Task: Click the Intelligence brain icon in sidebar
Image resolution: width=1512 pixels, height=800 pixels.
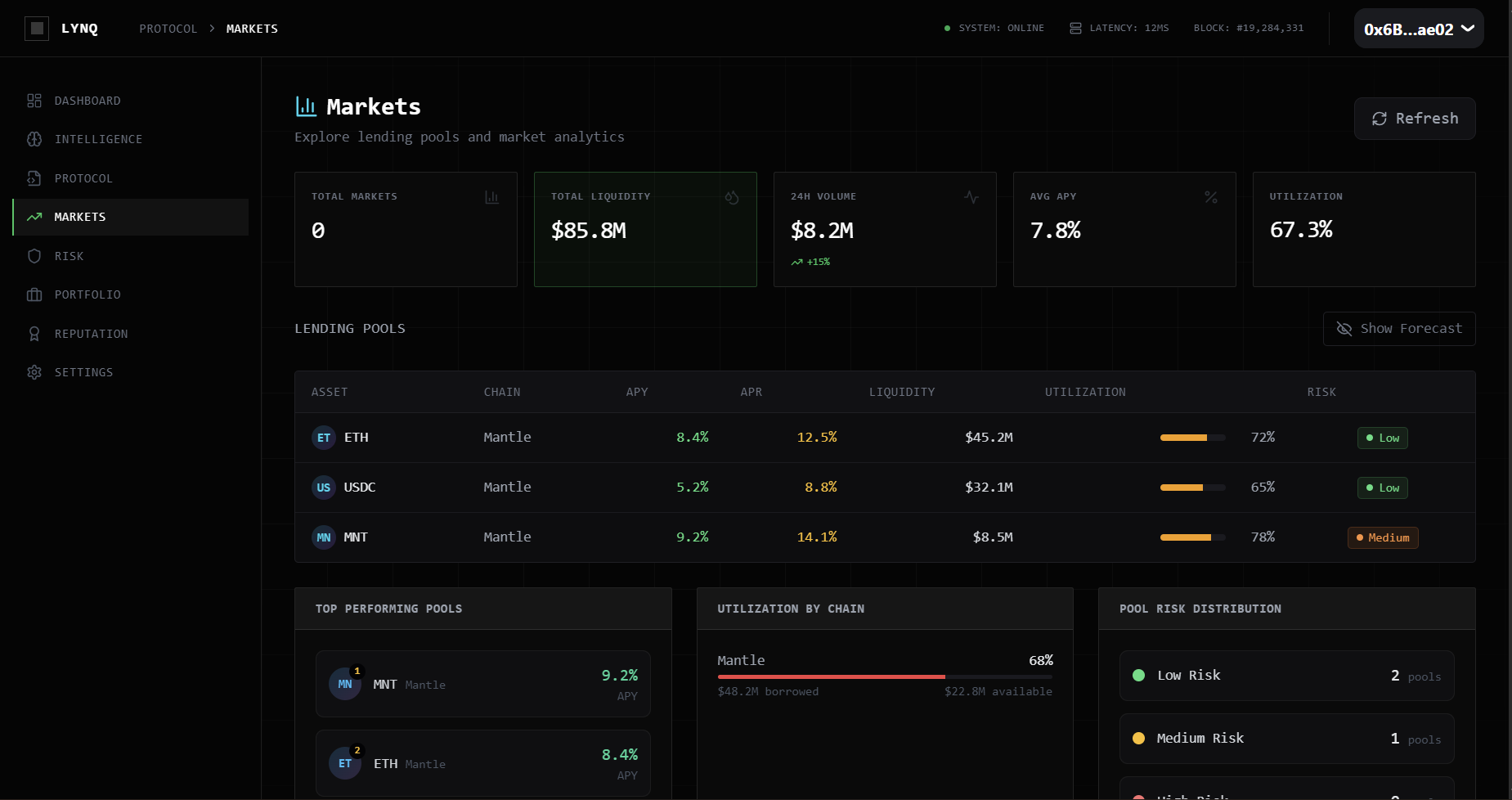Action: point(34,139)
